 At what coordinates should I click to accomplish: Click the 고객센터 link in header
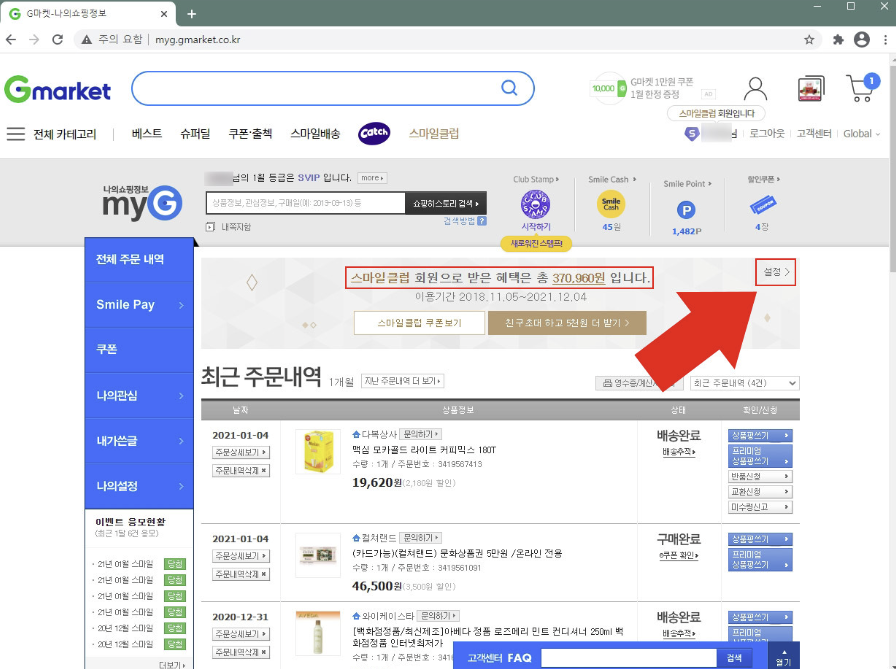814,134
